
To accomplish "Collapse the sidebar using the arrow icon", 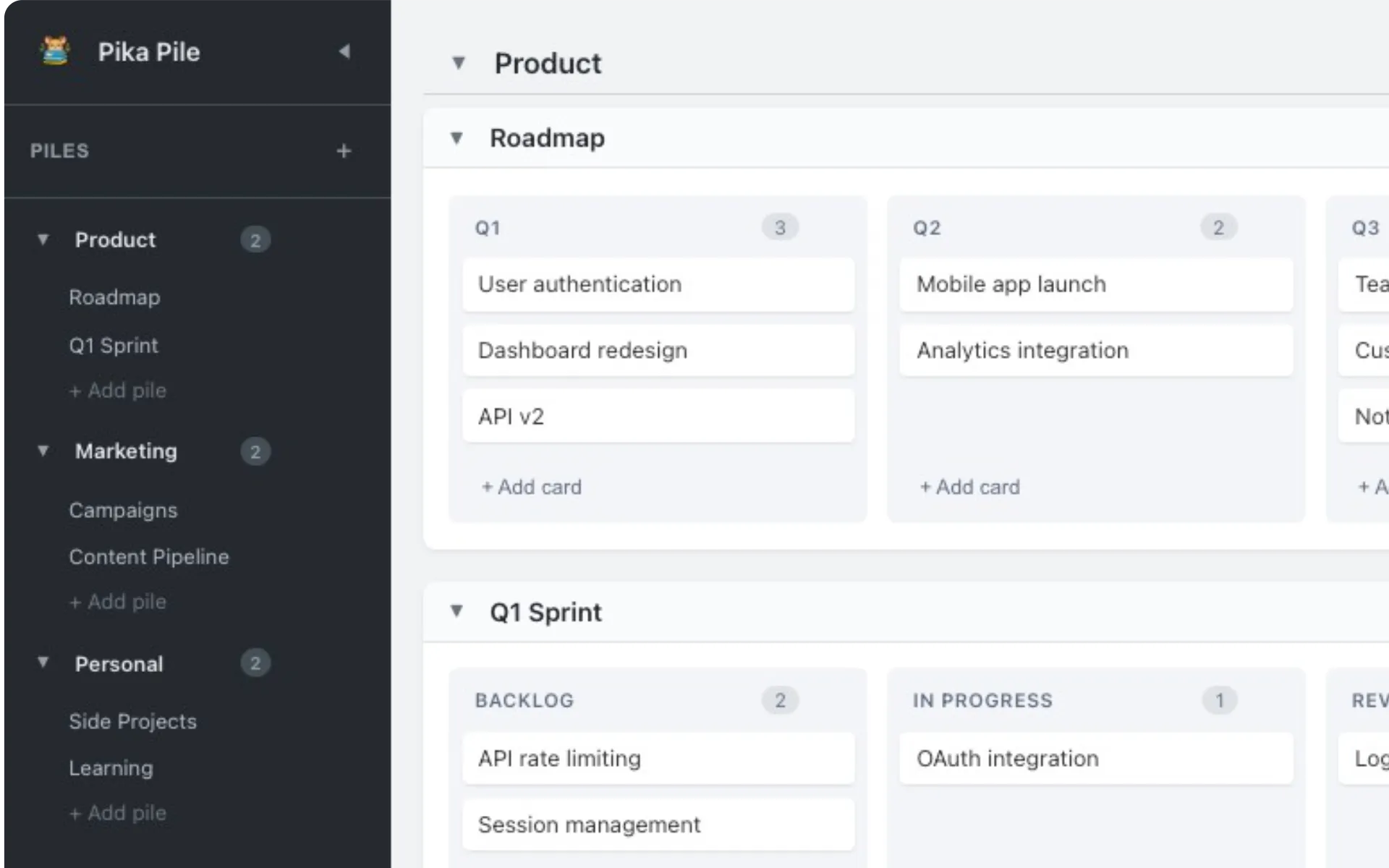I will pyautogui.click(x=346, y=51).
